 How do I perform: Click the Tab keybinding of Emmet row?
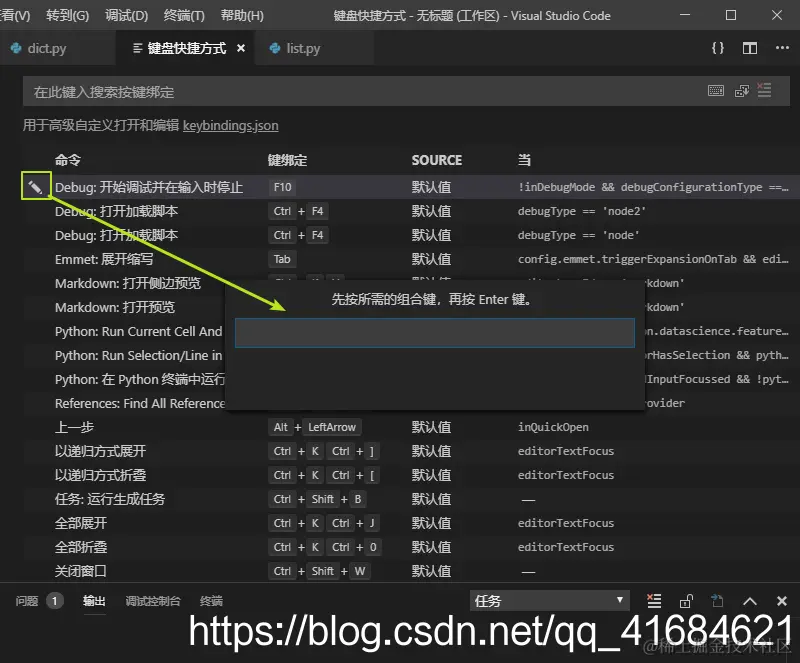click(x=282, y=259)
